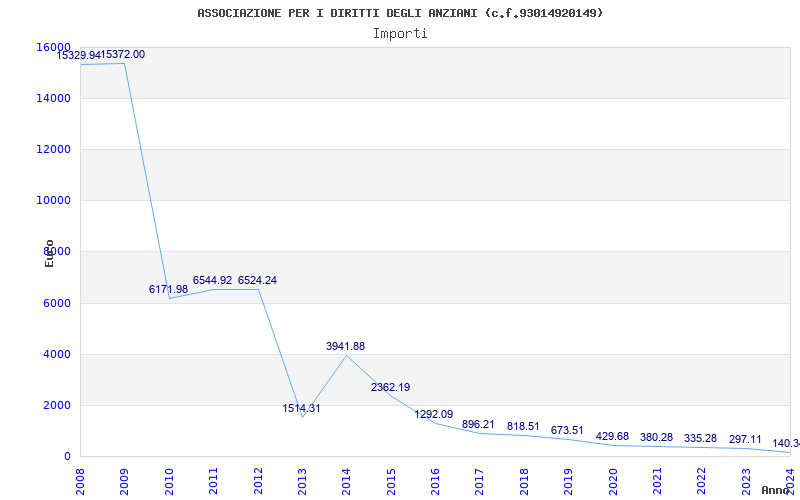Image resolution: width=800 pixels, height=500 pixels.
Task: Click the 14000 y-axis tick label
Action: [x=54, y=98]
